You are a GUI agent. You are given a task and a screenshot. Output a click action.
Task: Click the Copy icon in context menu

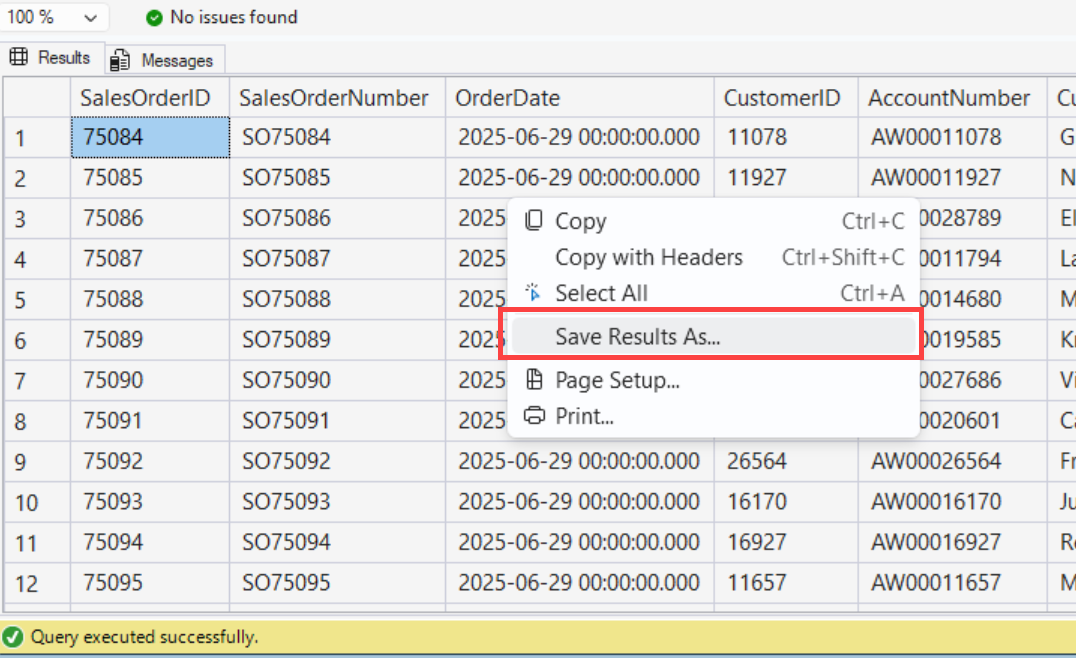coord(534,220)
